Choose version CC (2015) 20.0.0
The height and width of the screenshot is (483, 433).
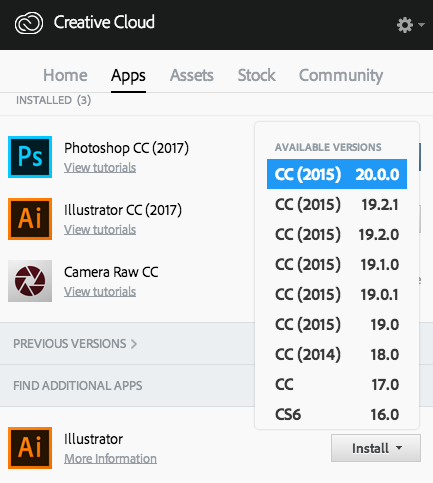click(x=337, y=174)
